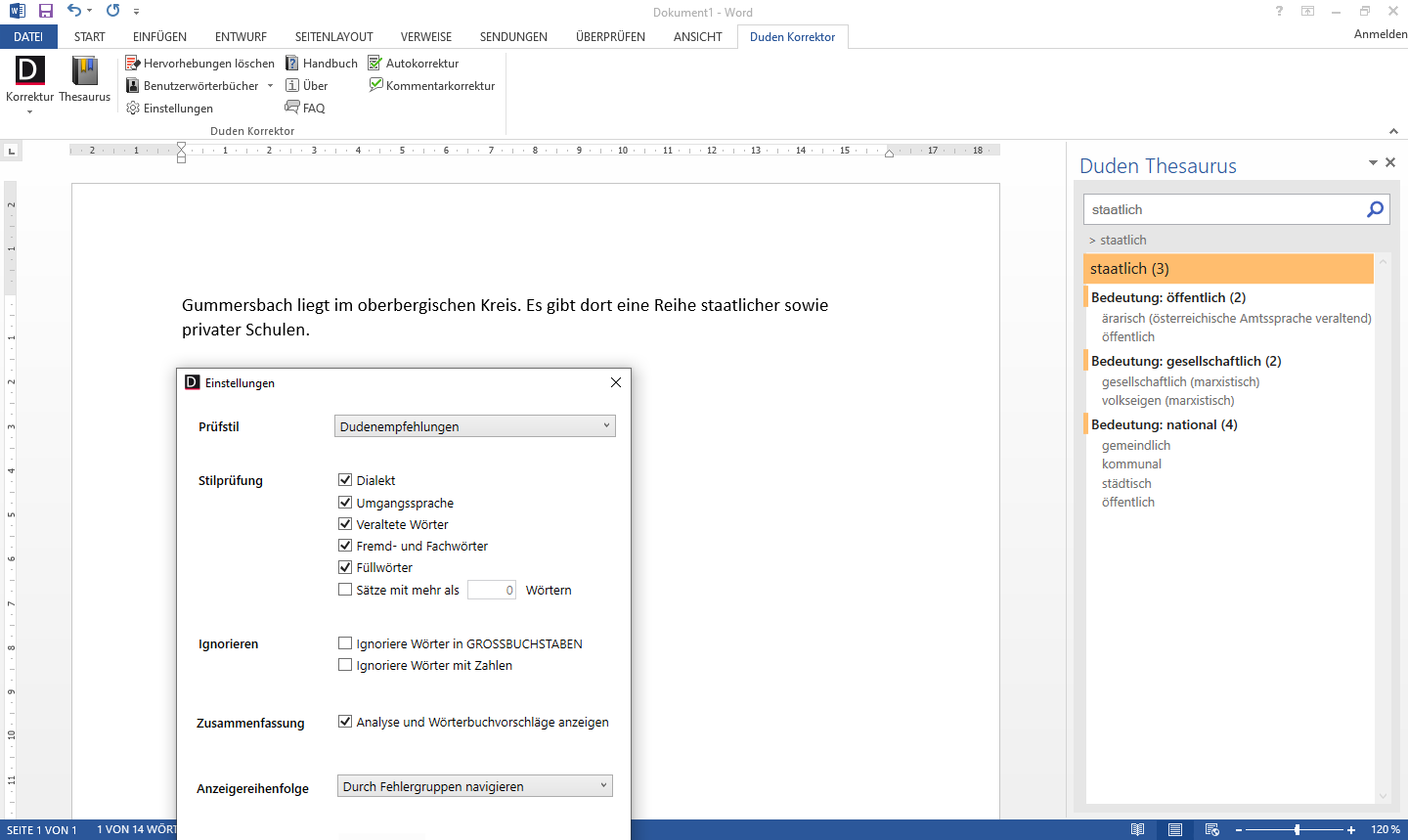The width and height of the screenshot is (1408, 840).
Task: Toggle Autokorrektur in the ribbon
Action: 413,64
